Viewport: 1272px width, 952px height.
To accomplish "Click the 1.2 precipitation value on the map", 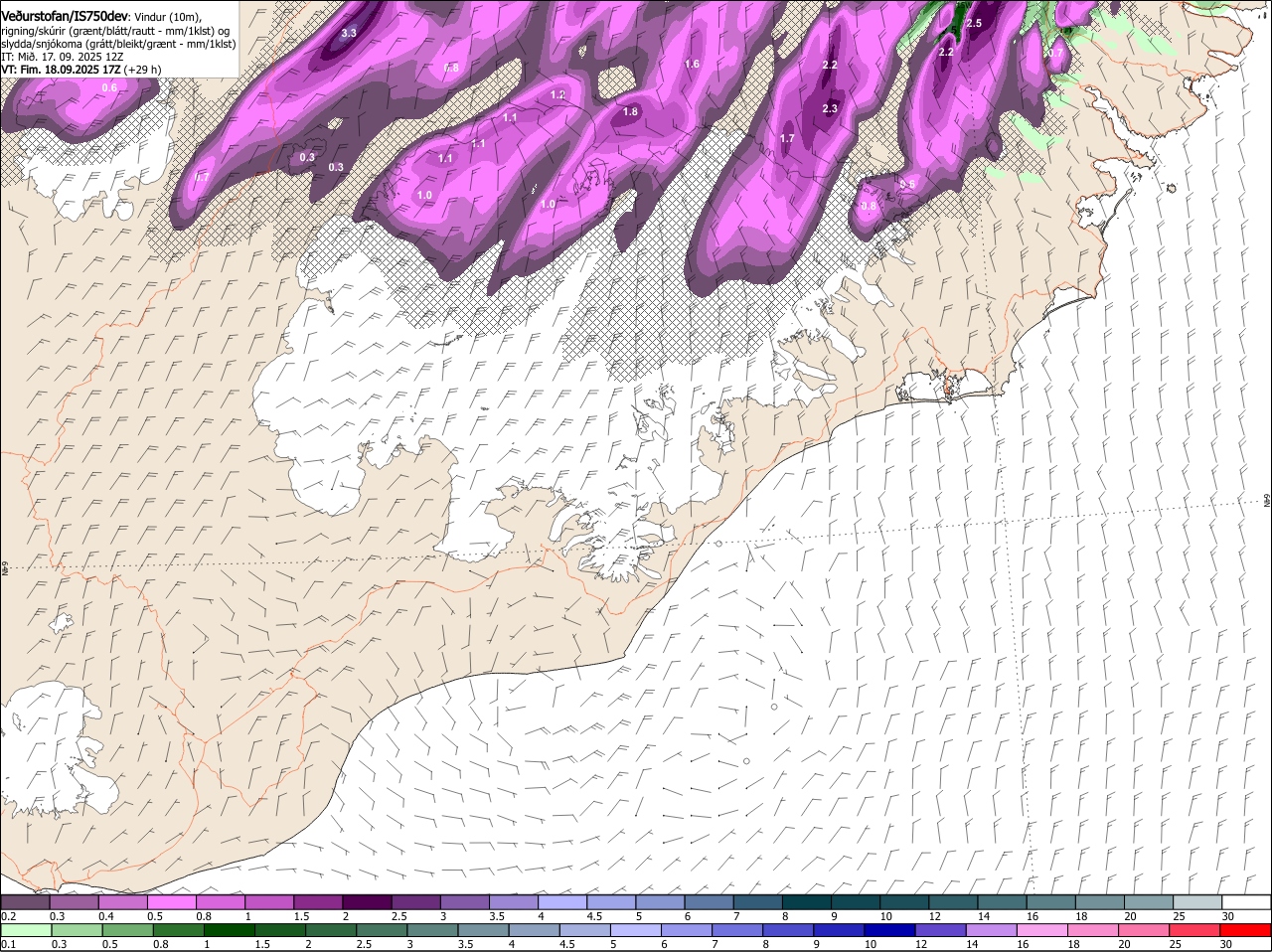I will point(557,94).
